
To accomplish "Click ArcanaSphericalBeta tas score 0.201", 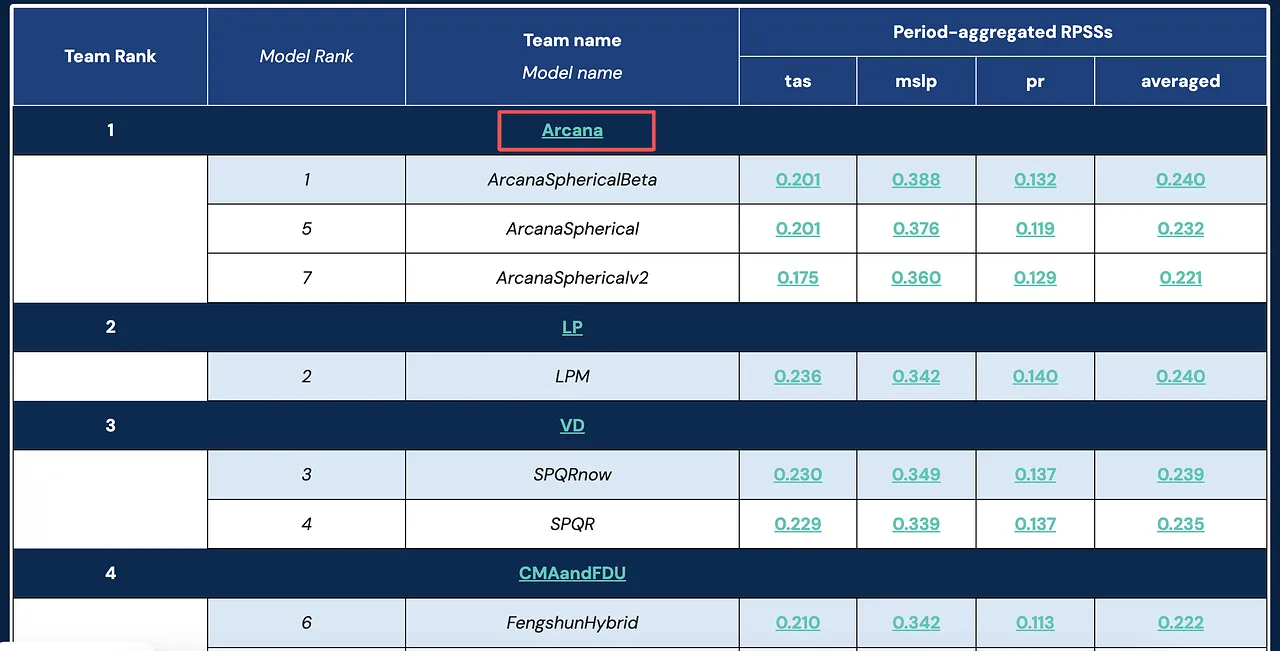I will [798, 180].
